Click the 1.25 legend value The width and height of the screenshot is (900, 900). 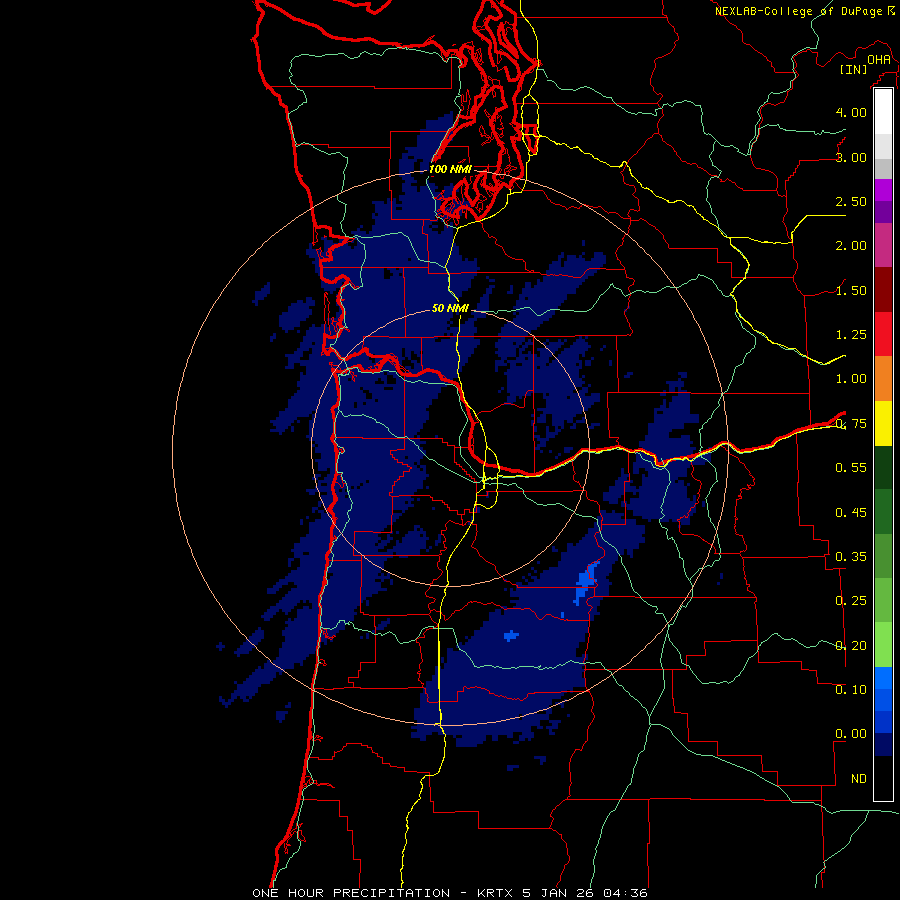click(851, 335)
